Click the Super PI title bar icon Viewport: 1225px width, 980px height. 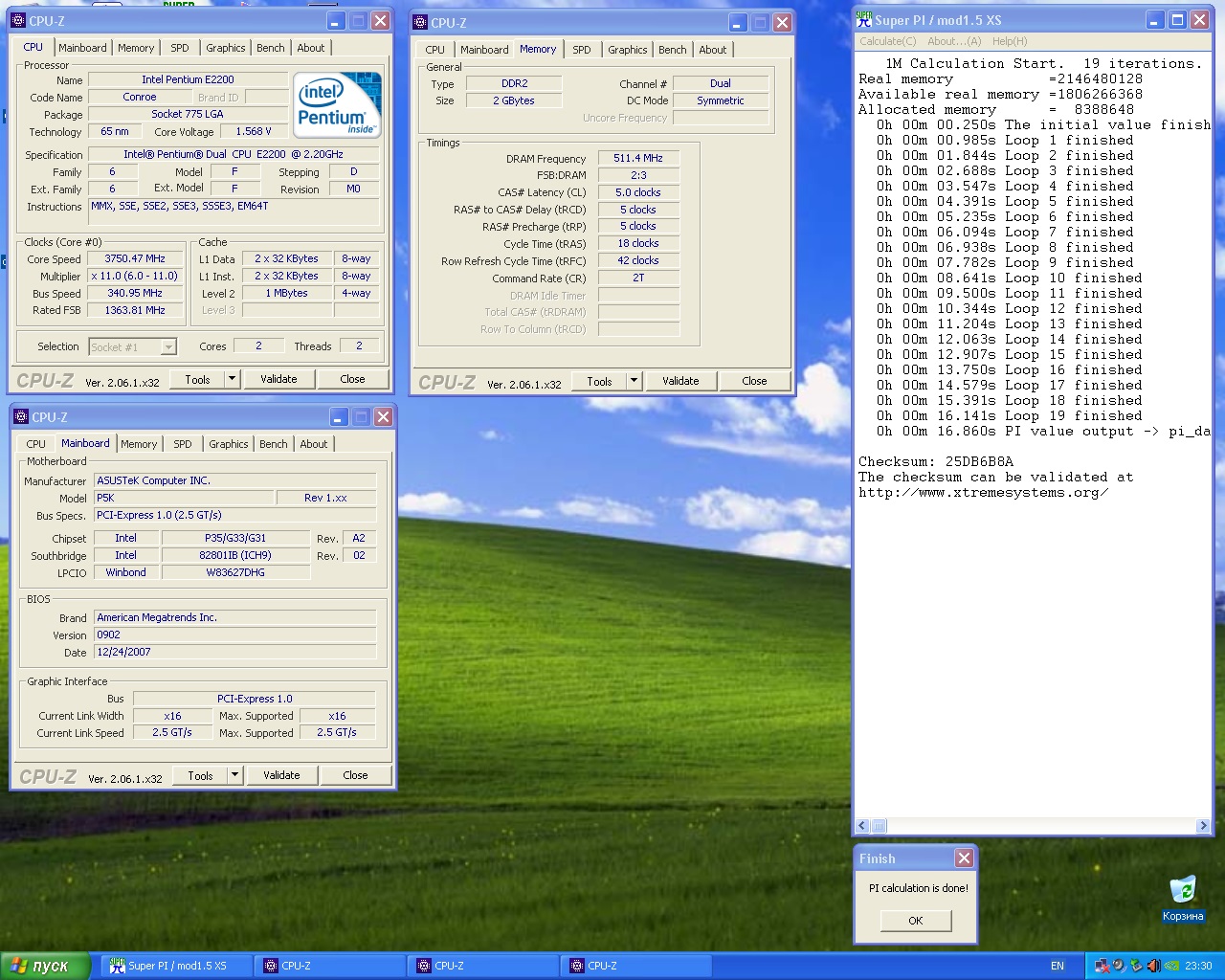tap(864, 19)
